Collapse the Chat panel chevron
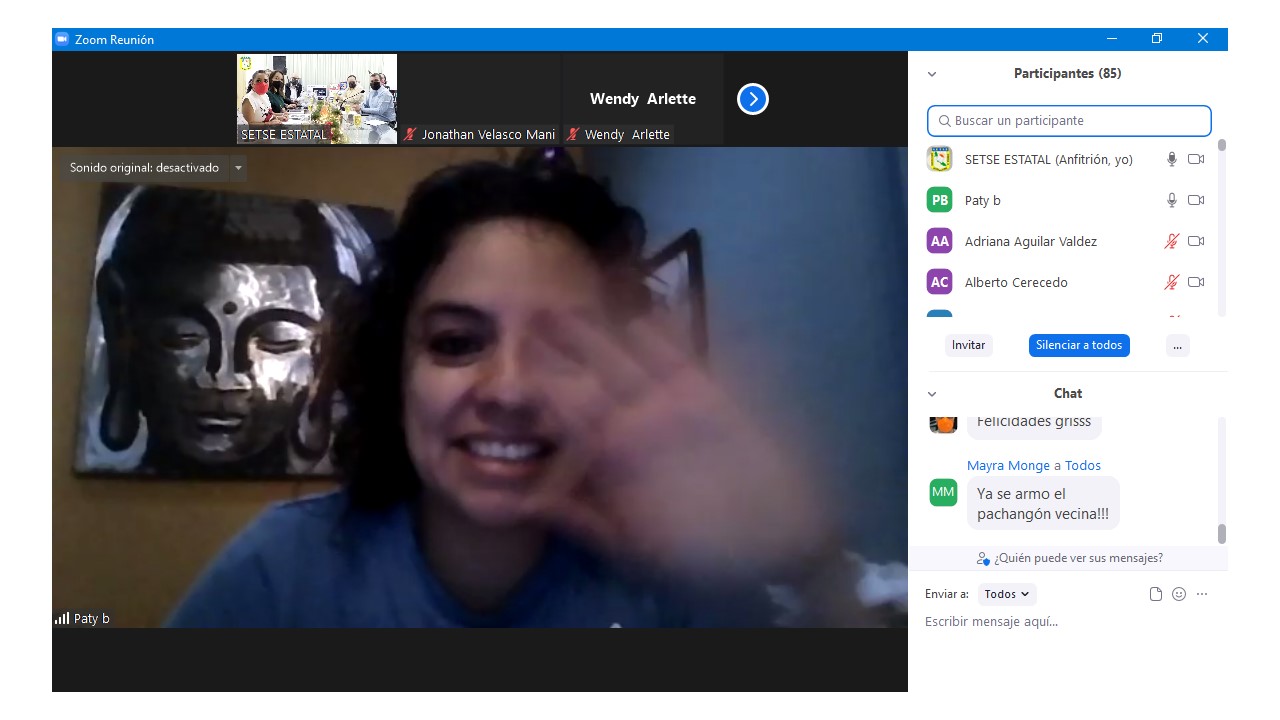The image size is (1280, 720). coord(932,394)
